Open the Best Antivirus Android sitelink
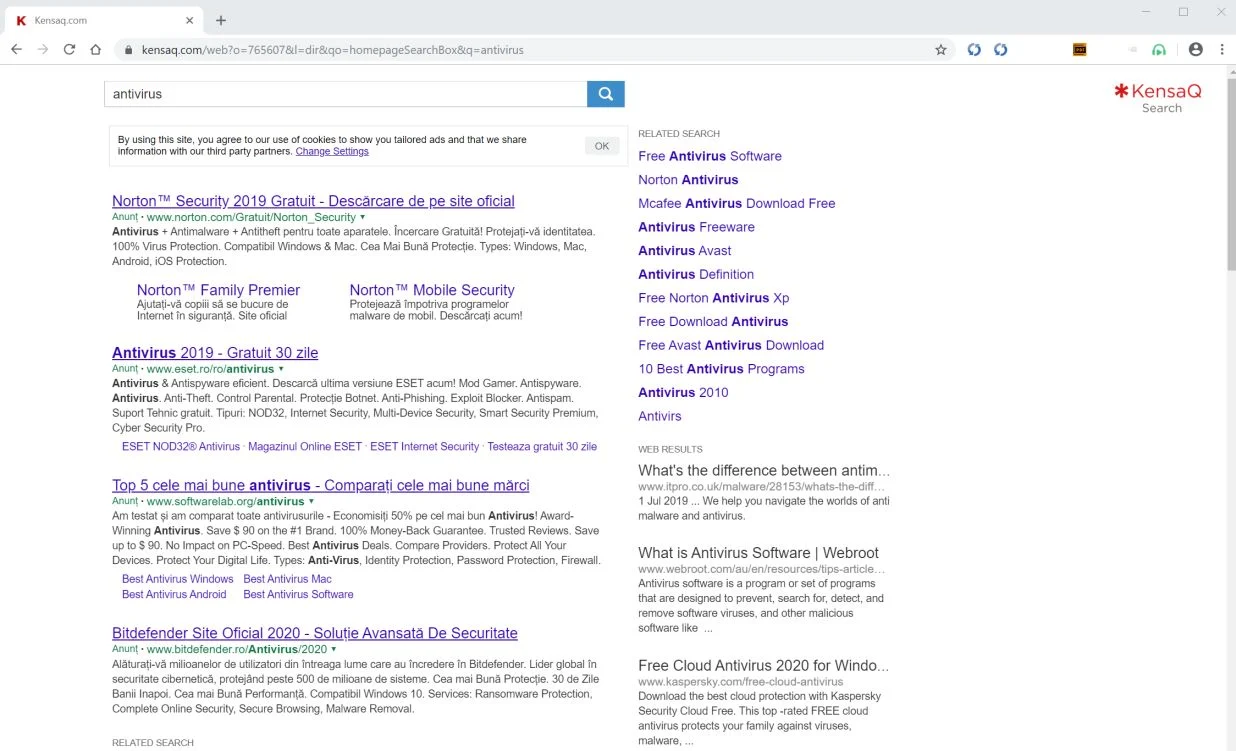Viewport: 1236px width, 751px height. tap(174, 594)
